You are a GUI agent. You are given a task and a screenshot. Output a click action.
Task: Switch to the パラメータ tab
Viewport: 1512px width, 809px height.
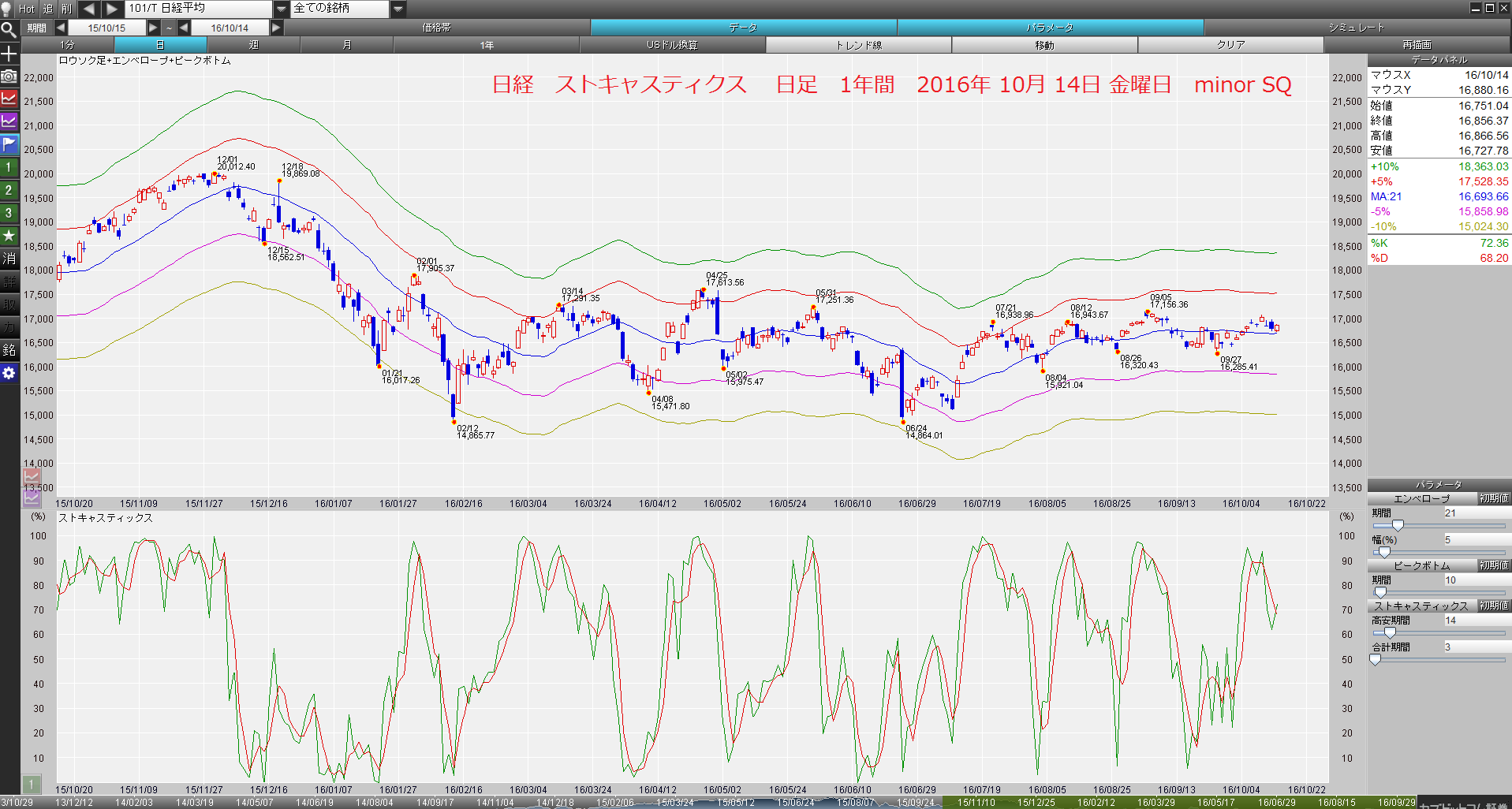[x=1051, y=28]
